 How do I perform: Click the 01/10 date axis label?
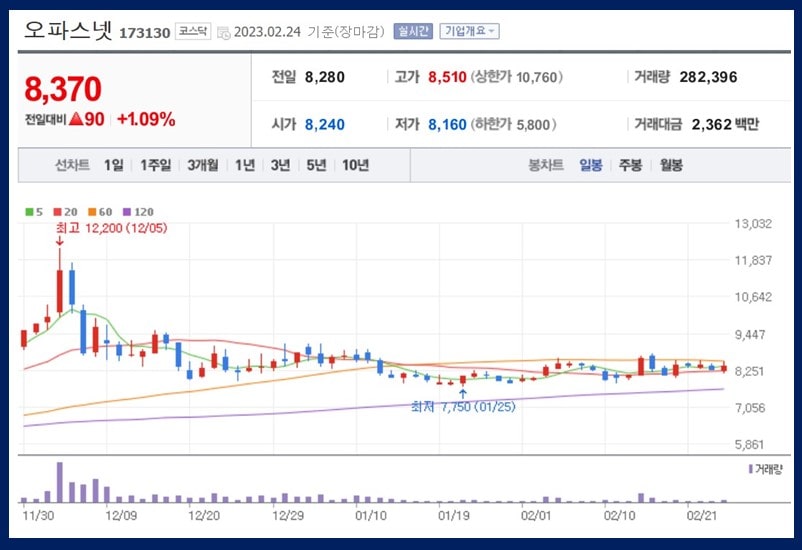click(x=371, y=515)
